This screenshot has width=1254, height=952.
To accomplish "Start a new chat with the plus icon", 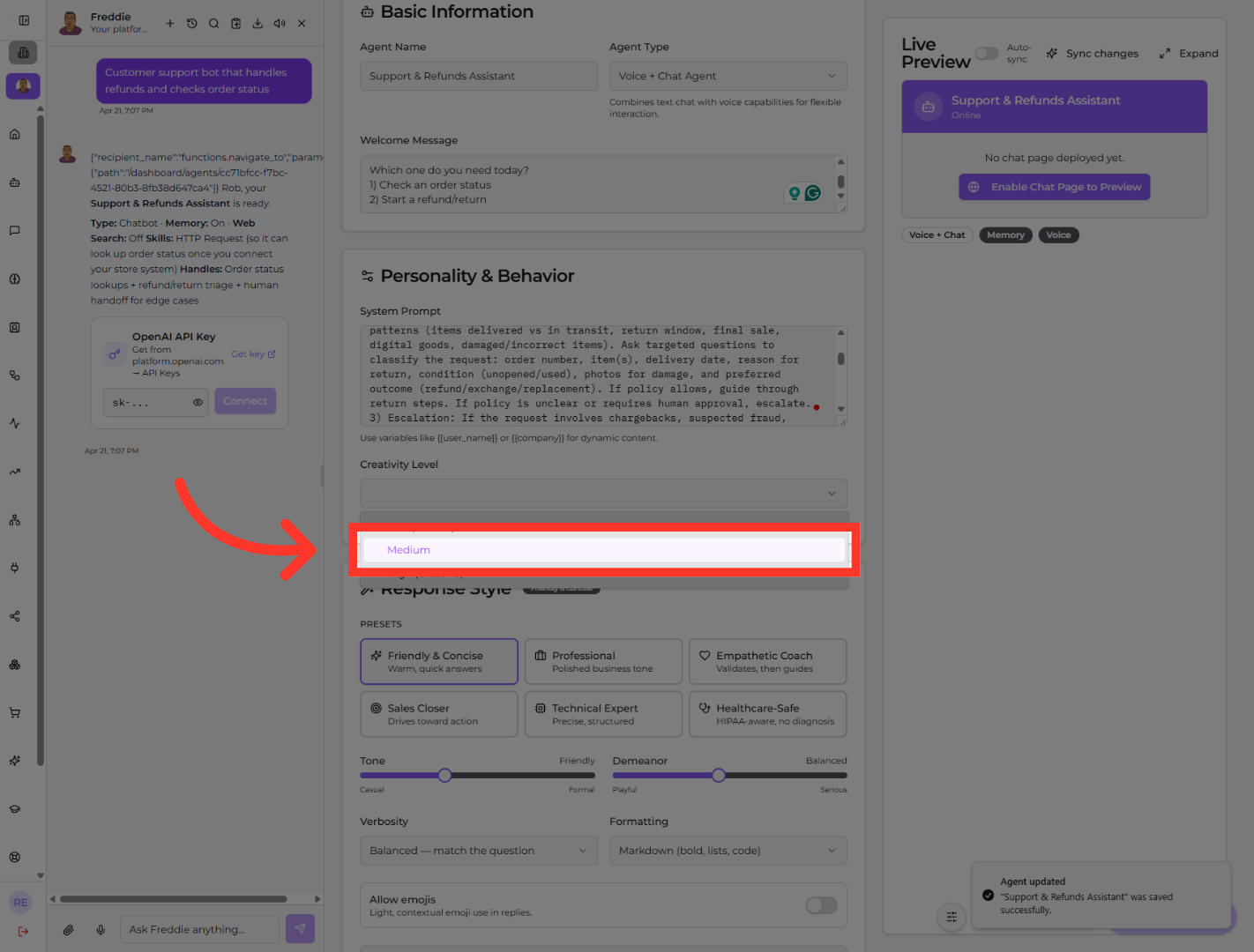I will pyautogui.click(x=170, y=24).
